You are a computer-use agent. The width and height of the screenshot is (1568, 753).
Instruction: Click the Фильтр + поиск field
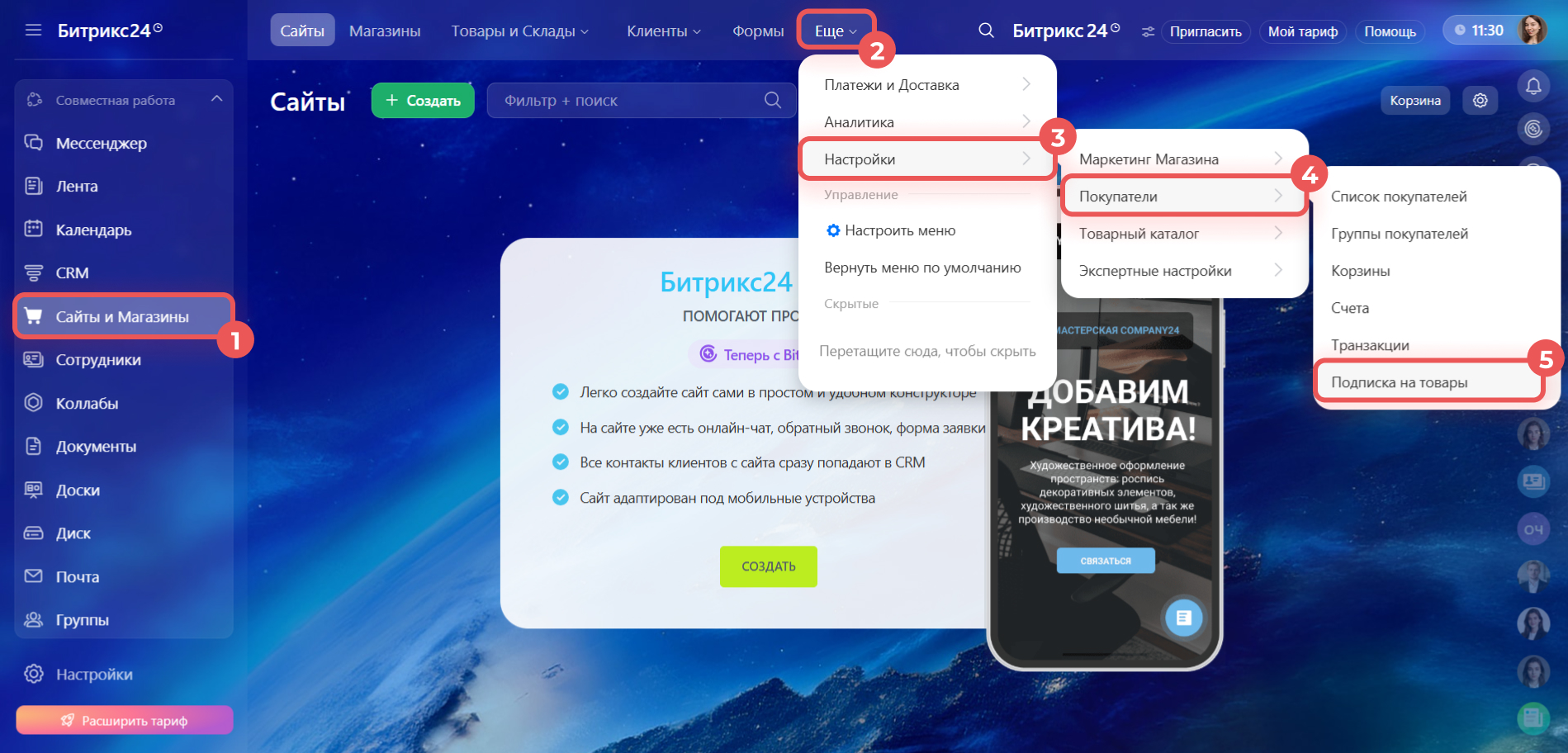642,101
